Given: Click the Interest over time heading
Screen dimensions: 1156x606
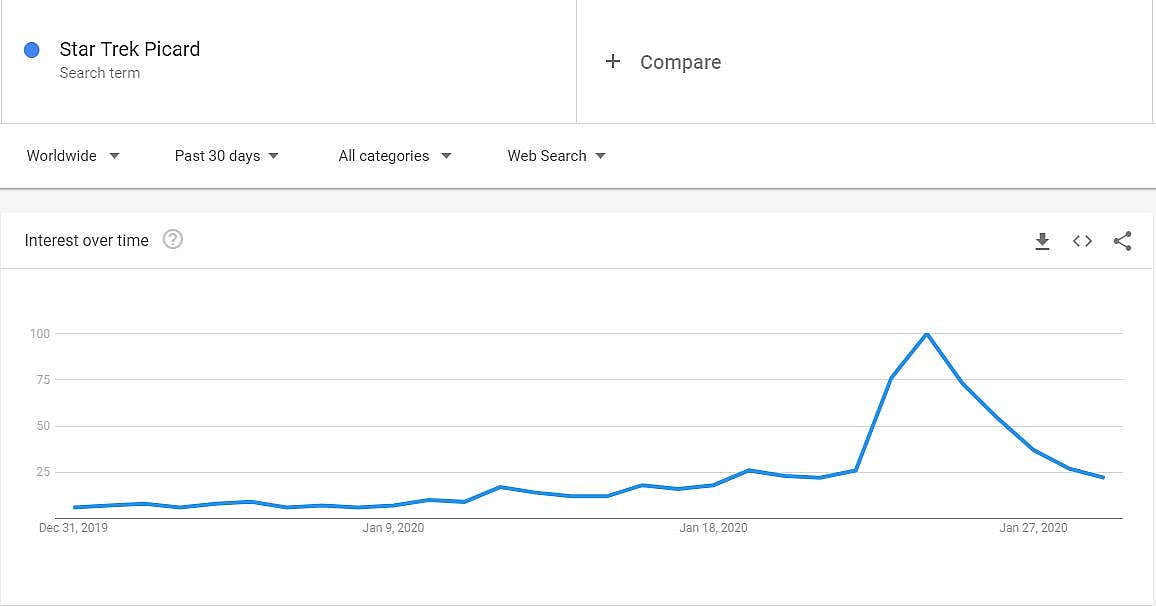Looking at the screenshot, I should tap(87, 240).
